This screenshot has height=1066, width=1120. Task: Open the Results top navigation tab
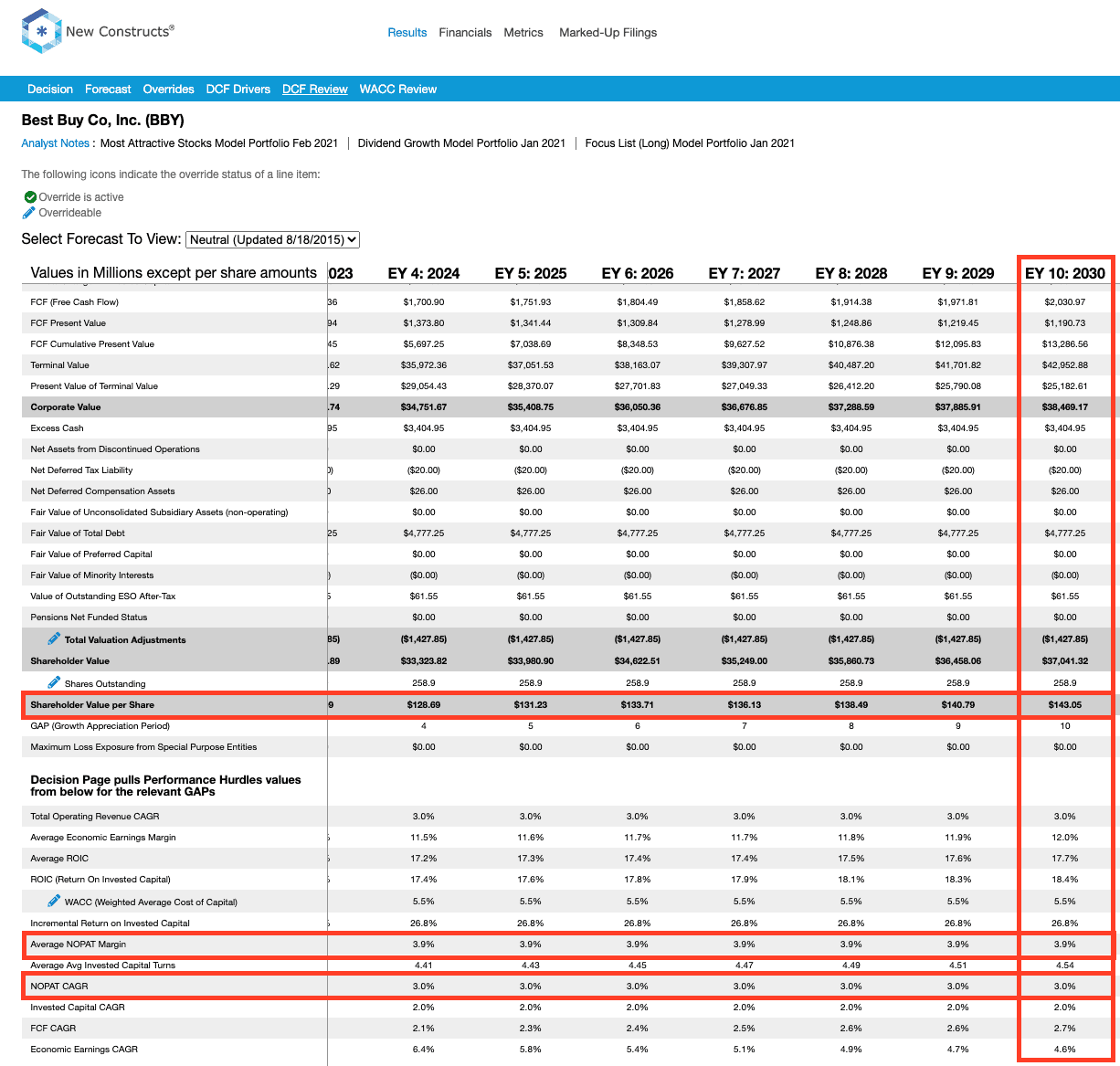407,32
